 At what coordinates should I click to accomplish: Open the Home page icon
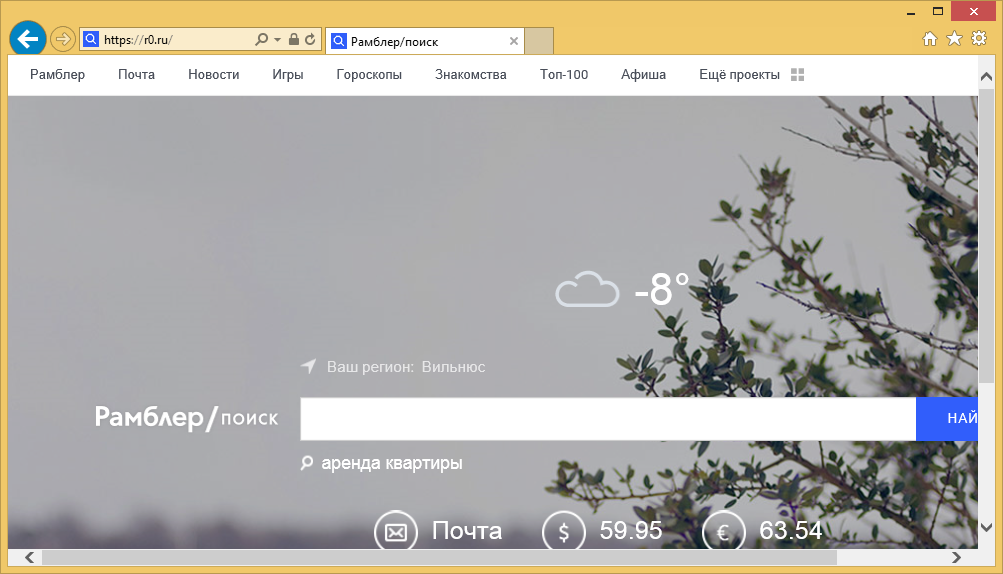929,39
